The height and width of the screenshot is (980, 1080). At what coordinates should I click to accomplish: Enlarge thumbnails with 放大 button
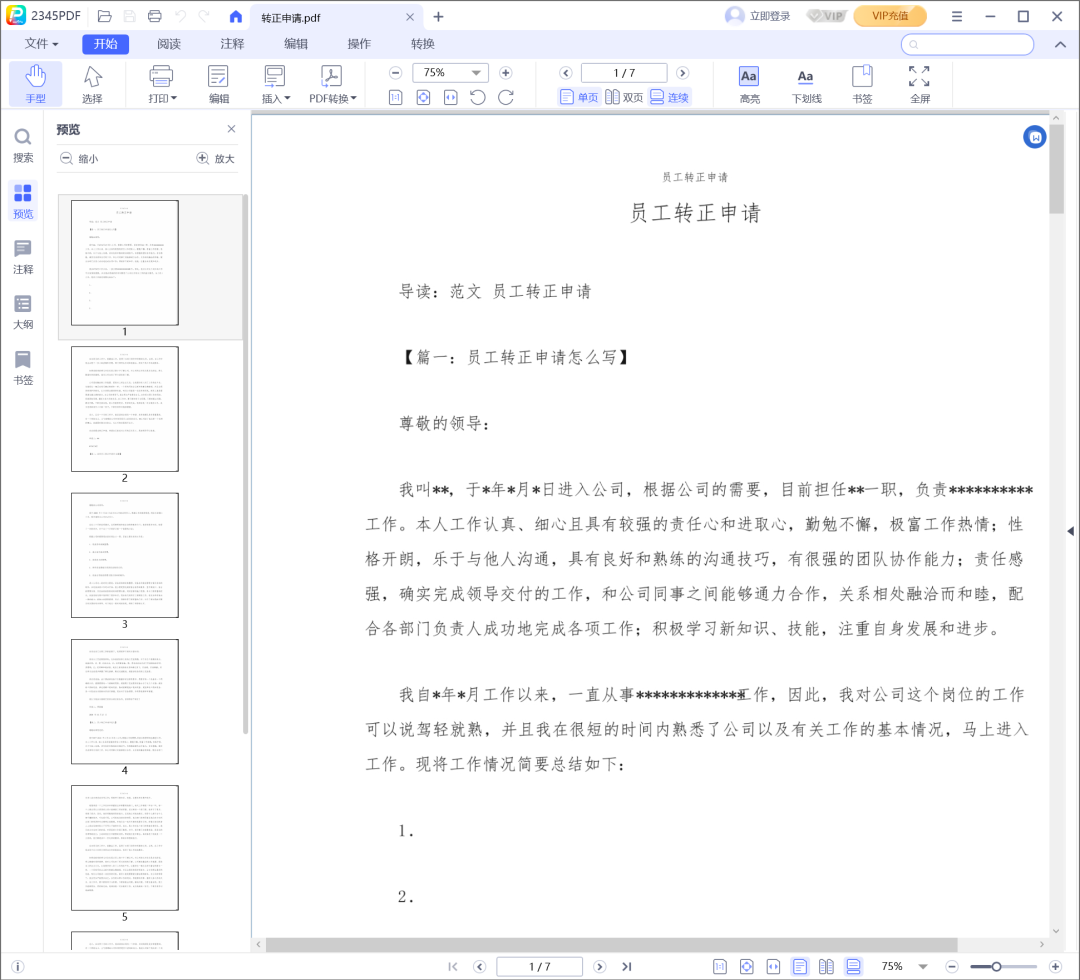[216, 158]
